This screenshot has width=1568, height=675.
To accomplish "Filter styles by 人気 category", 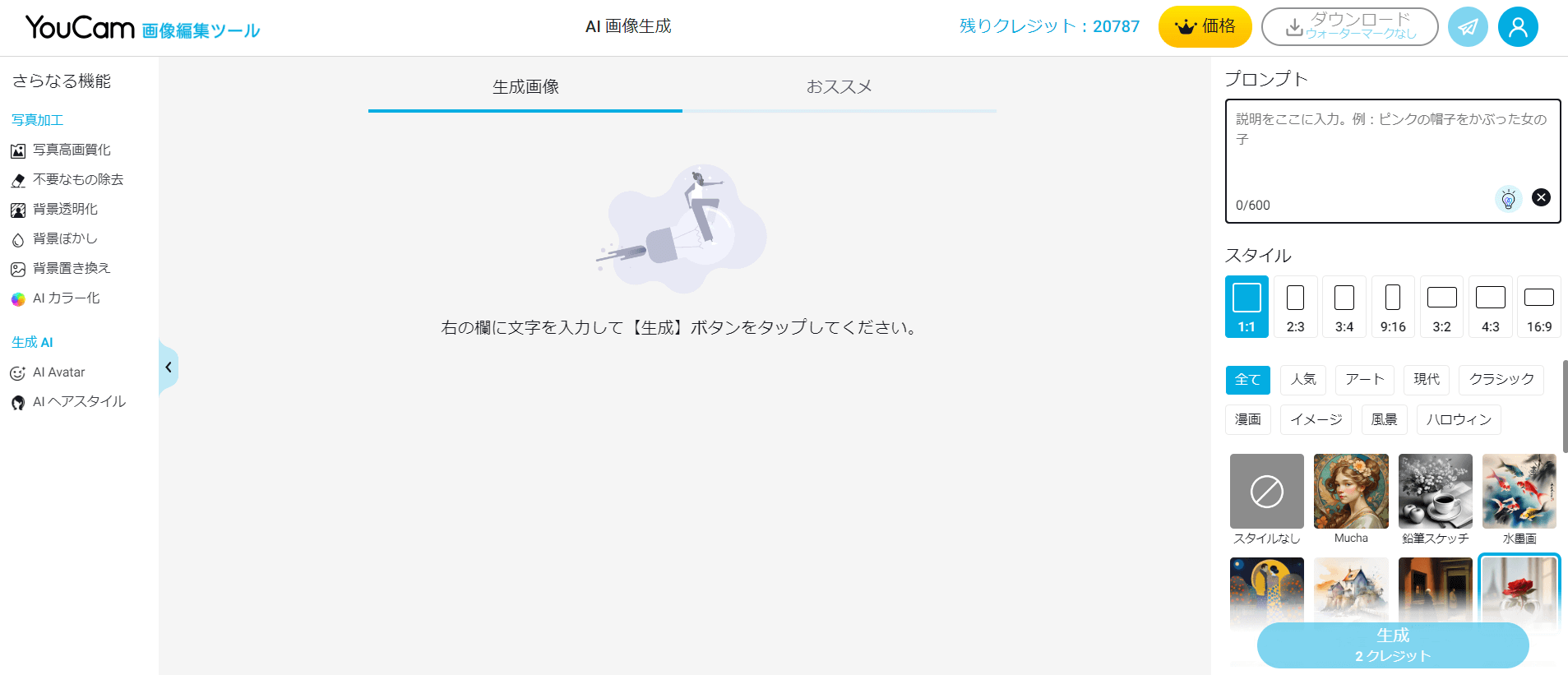I will (x=1303, y=379).
